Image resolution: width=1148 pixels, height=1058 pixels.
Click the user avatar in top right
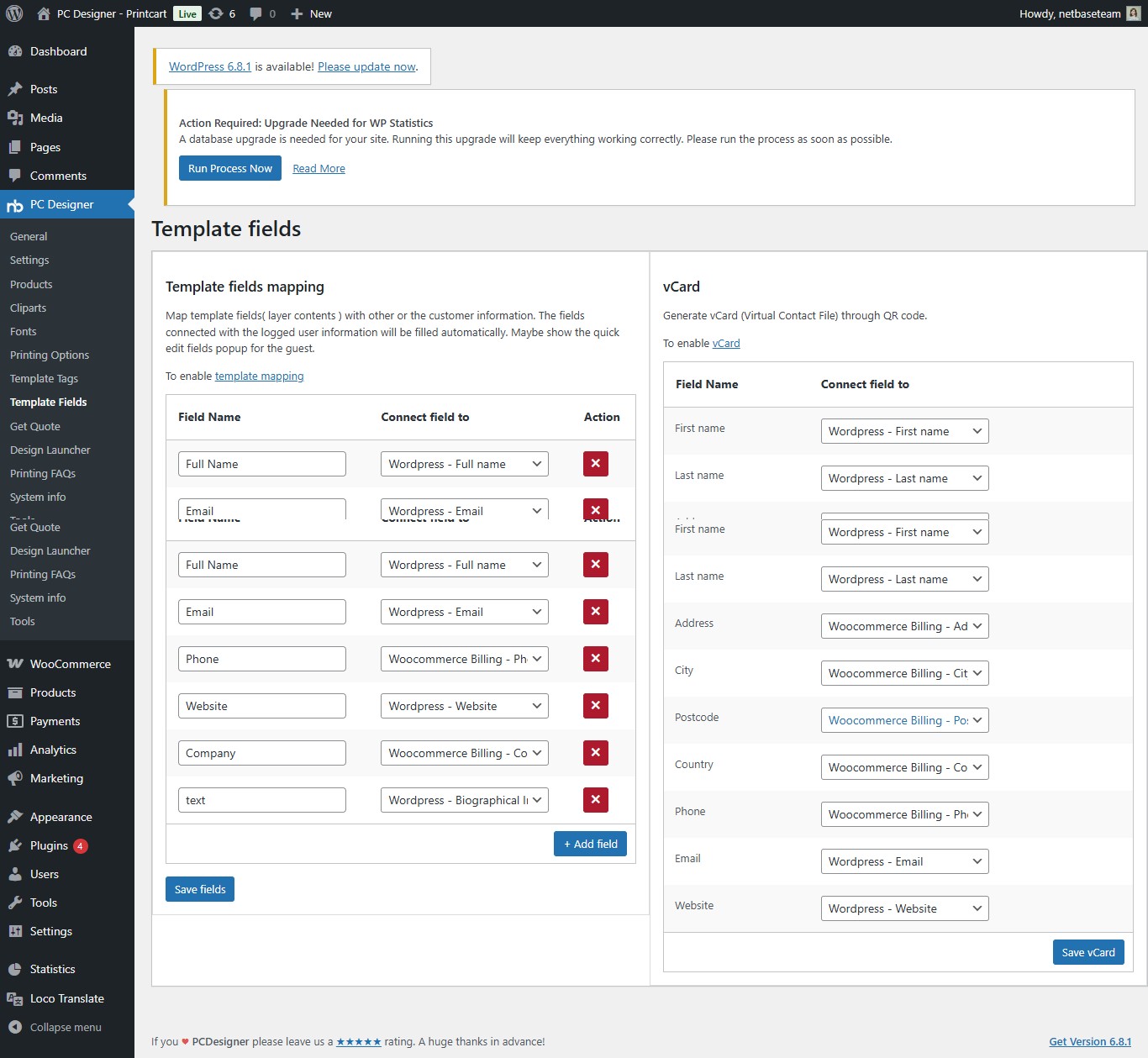click(x=1133, y=13)
